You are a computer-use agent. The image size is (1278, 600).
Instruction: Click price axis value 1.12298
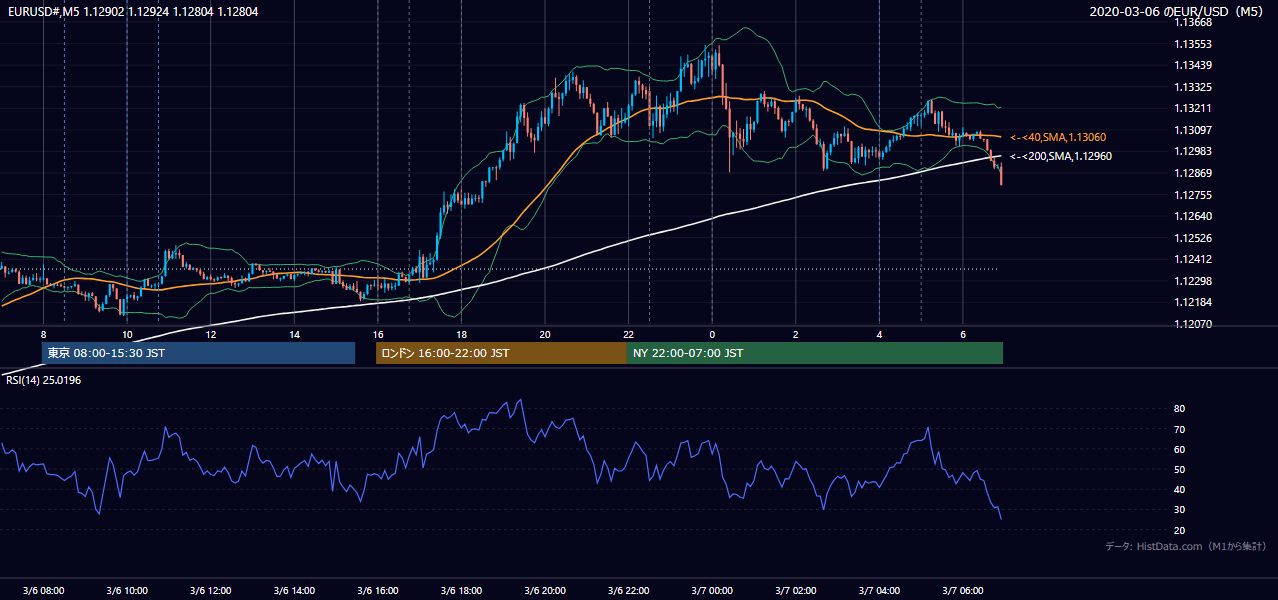click(1193, 281)
